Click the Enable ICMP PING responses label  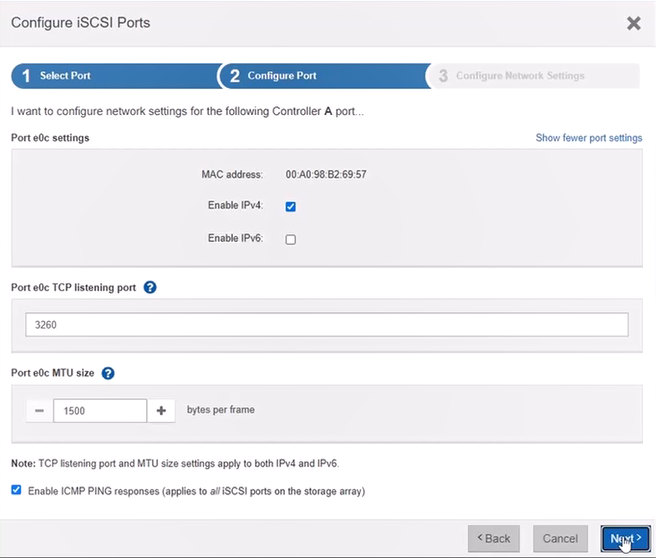point(197,491)
